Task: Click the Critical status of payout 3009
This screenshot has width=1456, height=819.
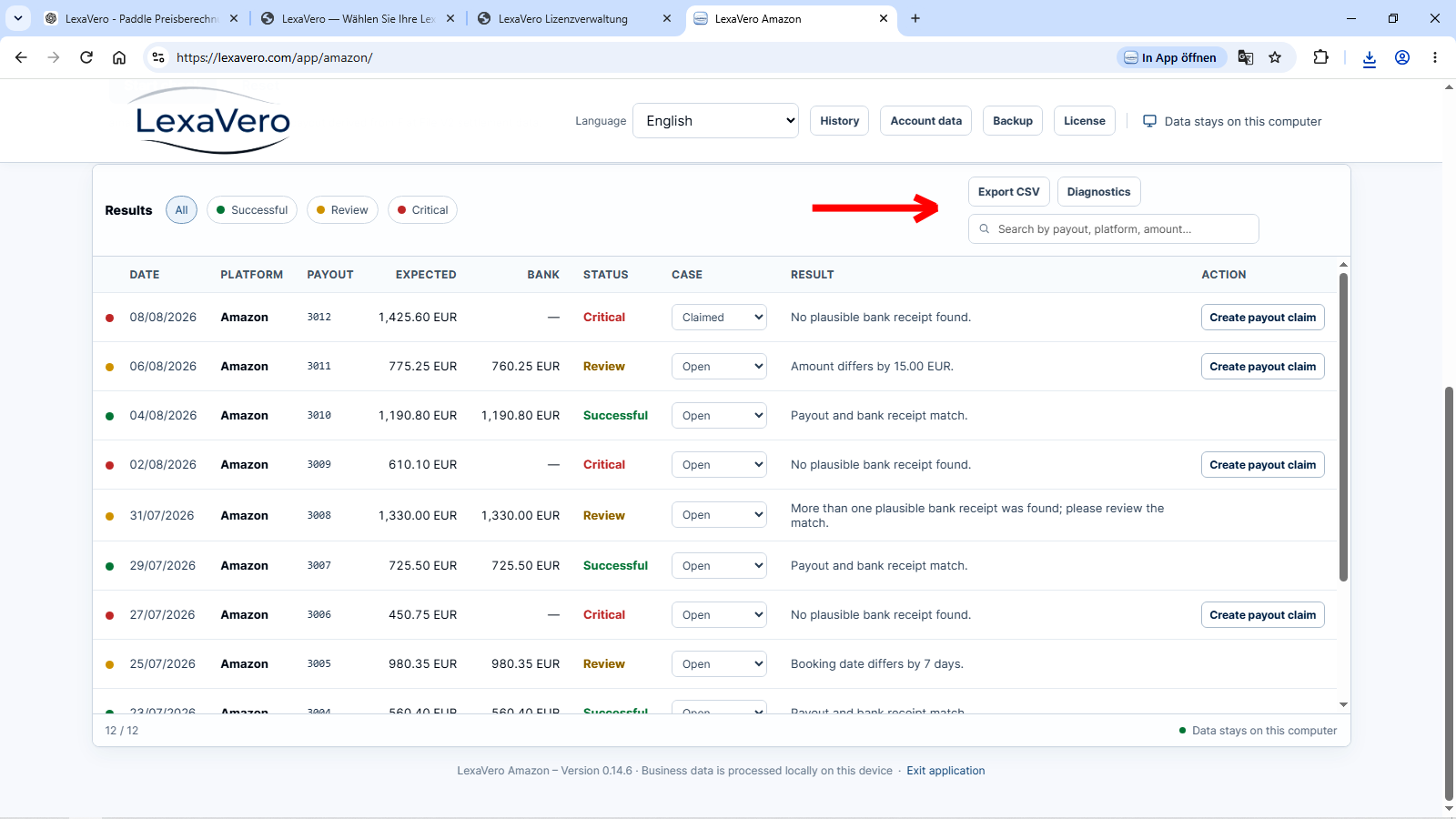Action: 604,465
